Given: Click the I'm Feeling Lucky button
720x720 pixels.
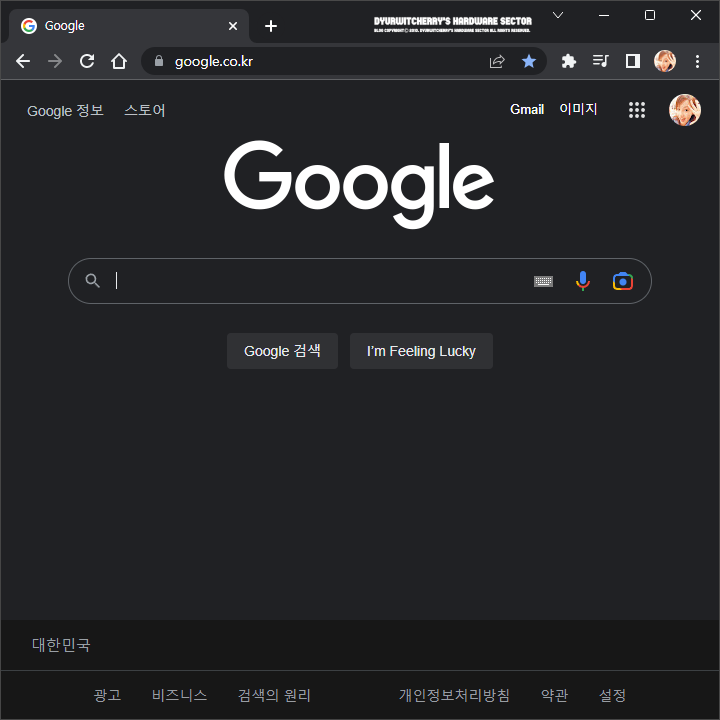Looking at the screenshot, I should coord(422,351).
